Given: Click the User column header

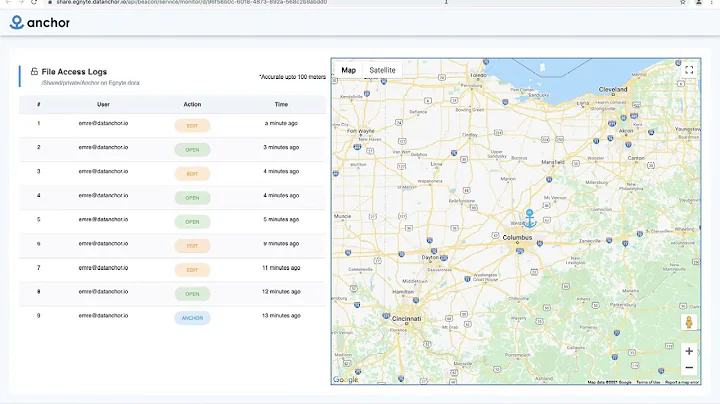Looking at the screenshot, I should [103, 105].
